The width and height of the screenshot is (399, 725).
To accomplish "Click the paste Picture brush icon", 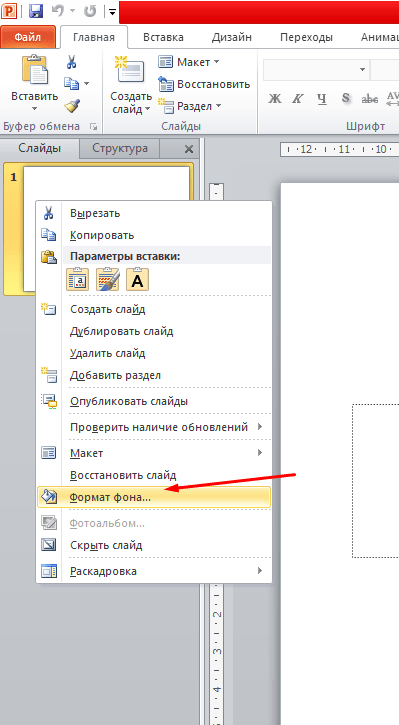I will click(107, 279).
